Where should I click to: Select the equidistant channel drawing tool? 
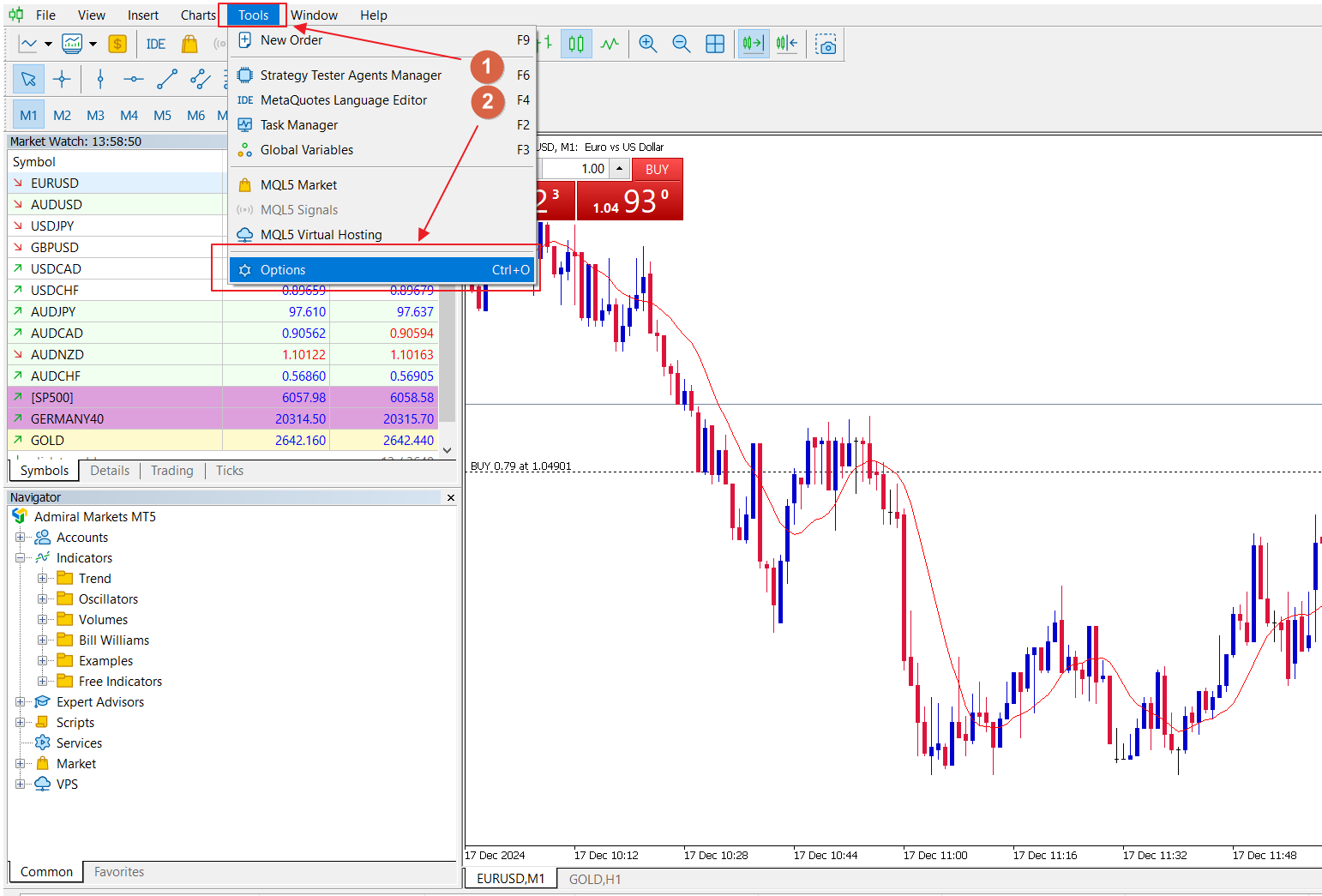click(x=201, y=80)
